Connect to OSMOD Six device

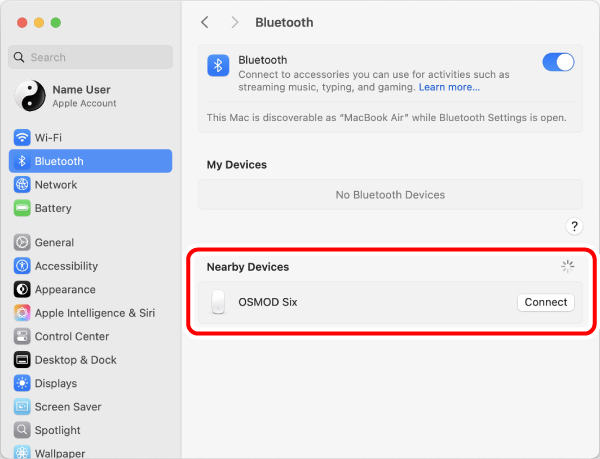[x=546, y=302]
